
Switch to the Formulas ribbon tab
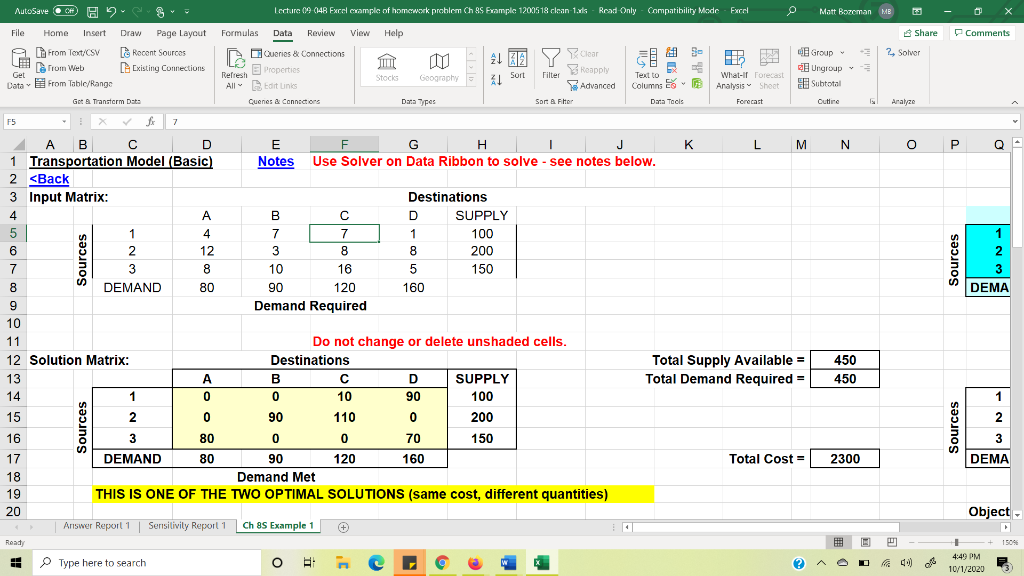[239, 32]
